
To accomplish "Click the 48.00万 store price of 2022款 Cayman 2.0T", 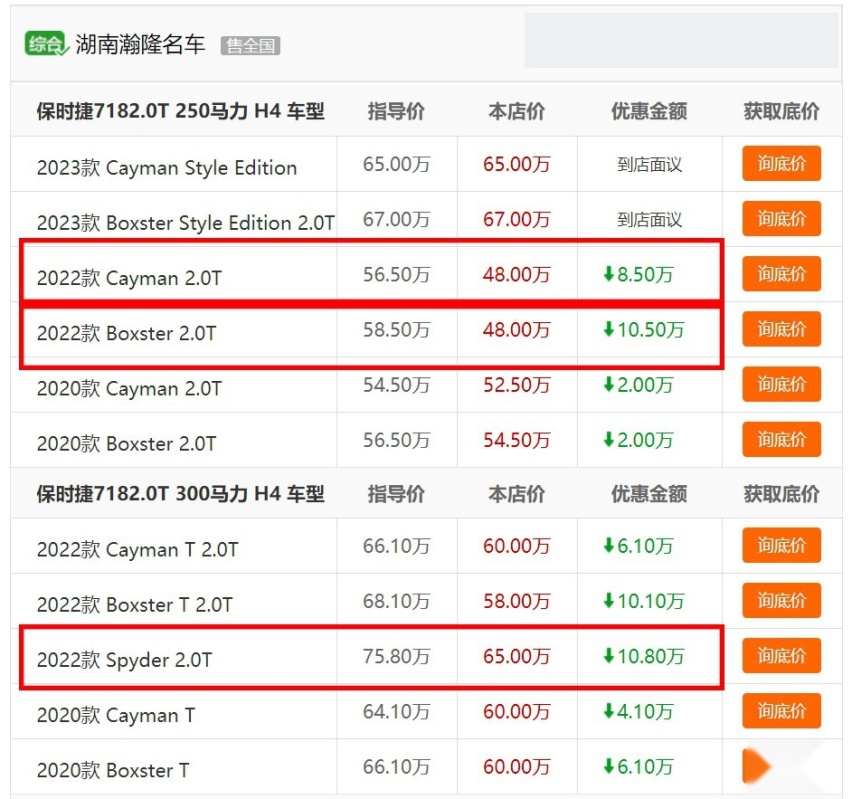I will click(x=517, y=274).
